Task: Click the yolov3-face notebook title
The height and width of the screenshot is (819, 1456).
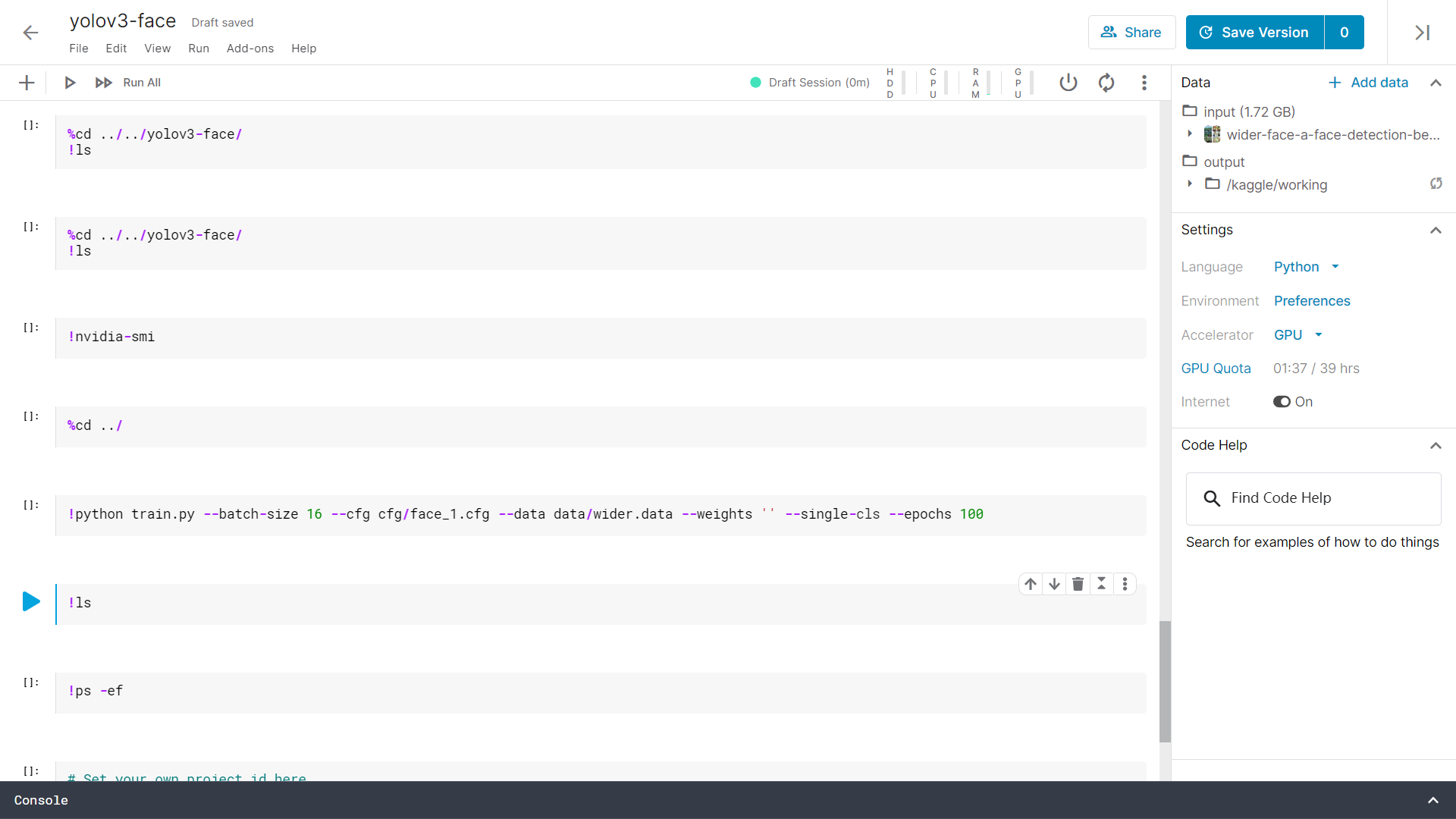Action: click(x=123, y=21)
